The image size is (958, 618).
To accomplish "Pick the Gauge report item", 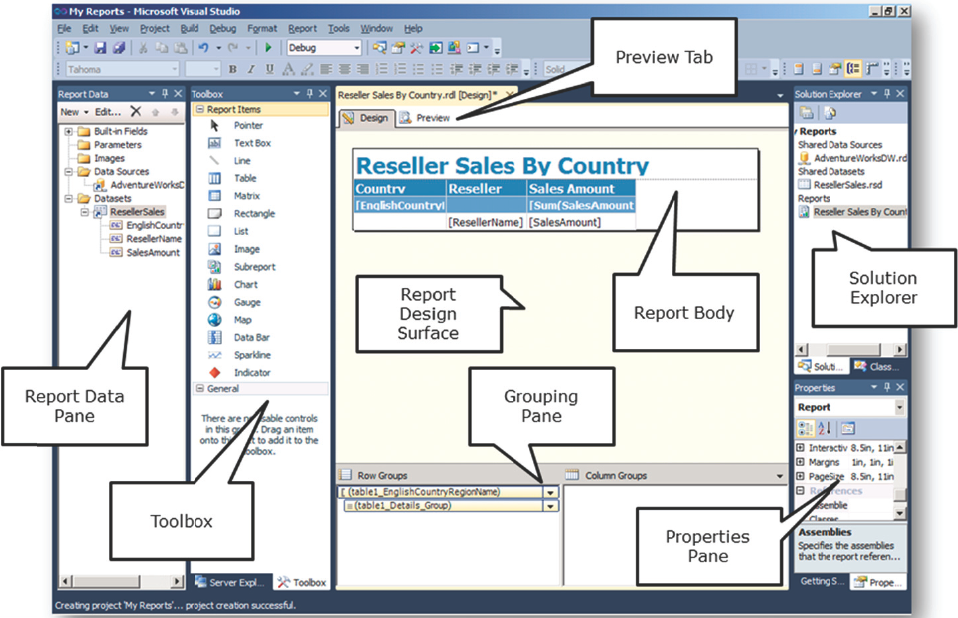I will (x=245, y=302).
